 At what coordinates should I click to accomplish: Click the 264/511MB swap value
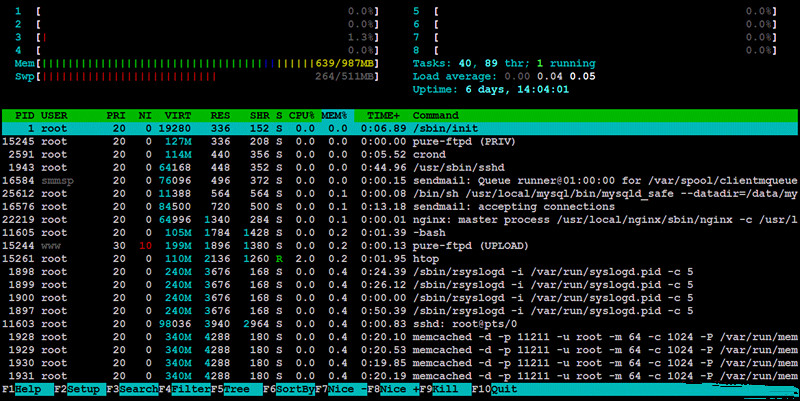tap(345, 77)
